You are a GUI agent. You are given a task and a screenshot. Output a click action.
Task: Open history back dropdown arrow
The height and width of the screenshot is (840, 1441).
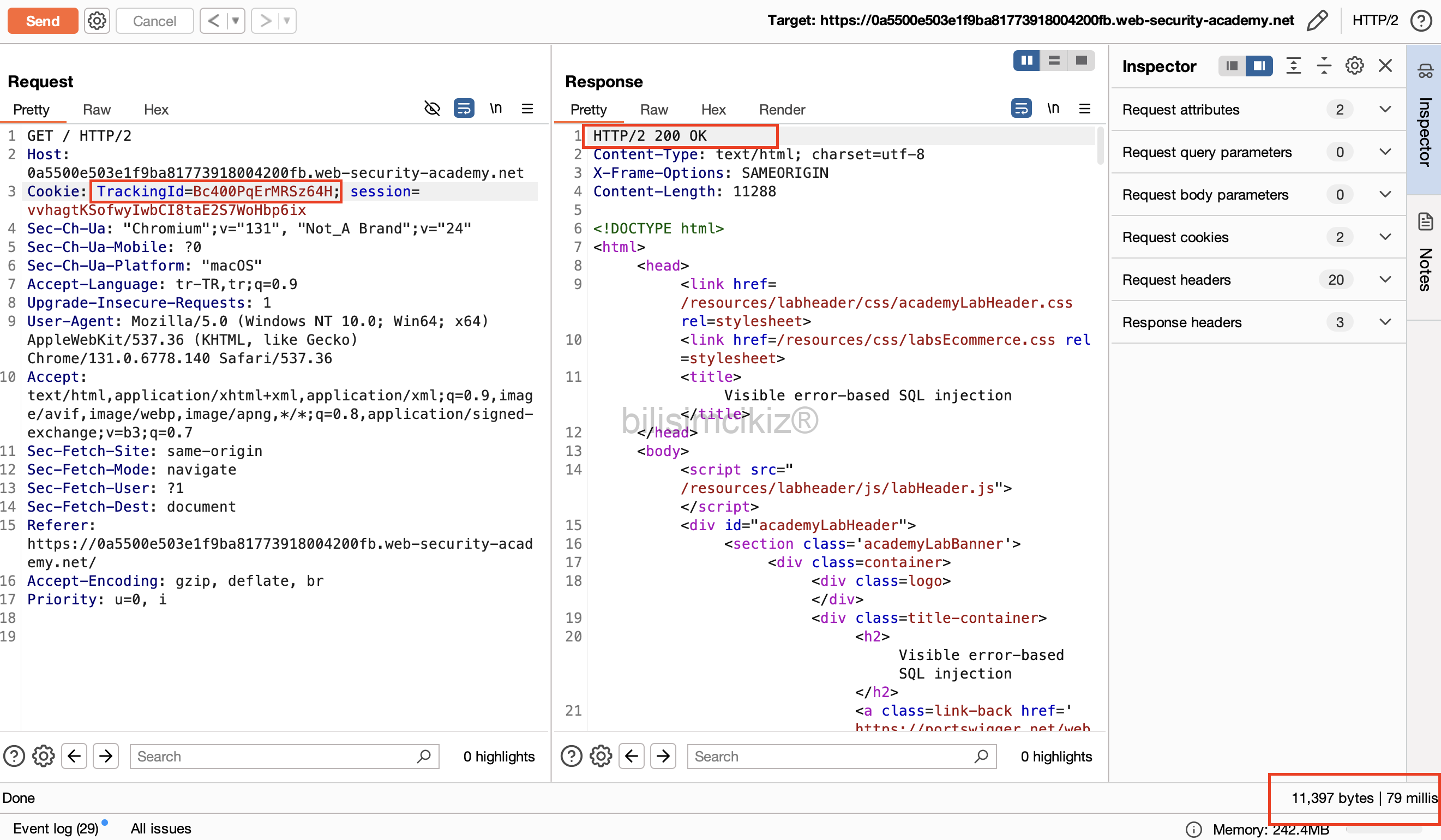coord(235,21)
